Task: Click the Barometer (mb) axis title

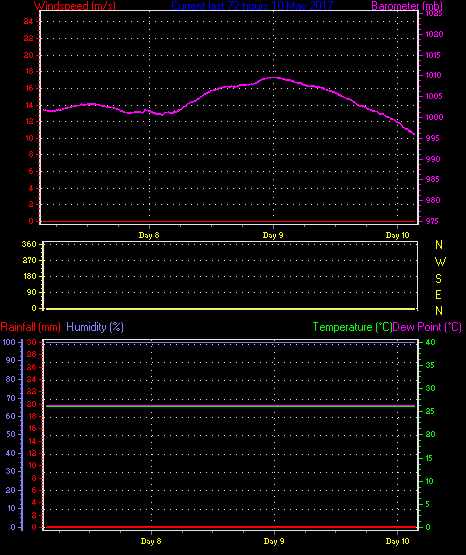Action: pos(407,6)
